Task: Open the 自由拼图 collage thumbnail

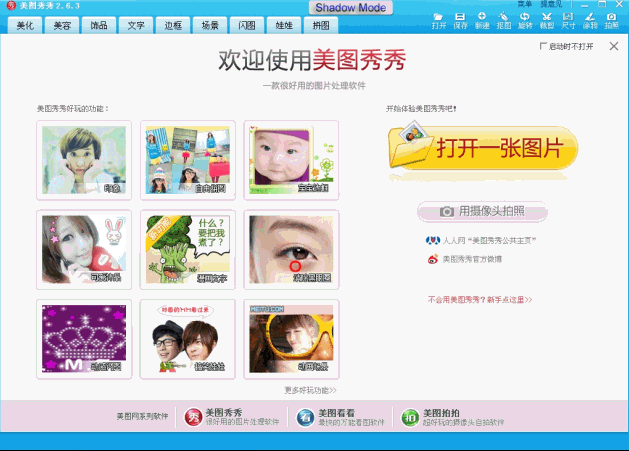Action: pos(188,160)
